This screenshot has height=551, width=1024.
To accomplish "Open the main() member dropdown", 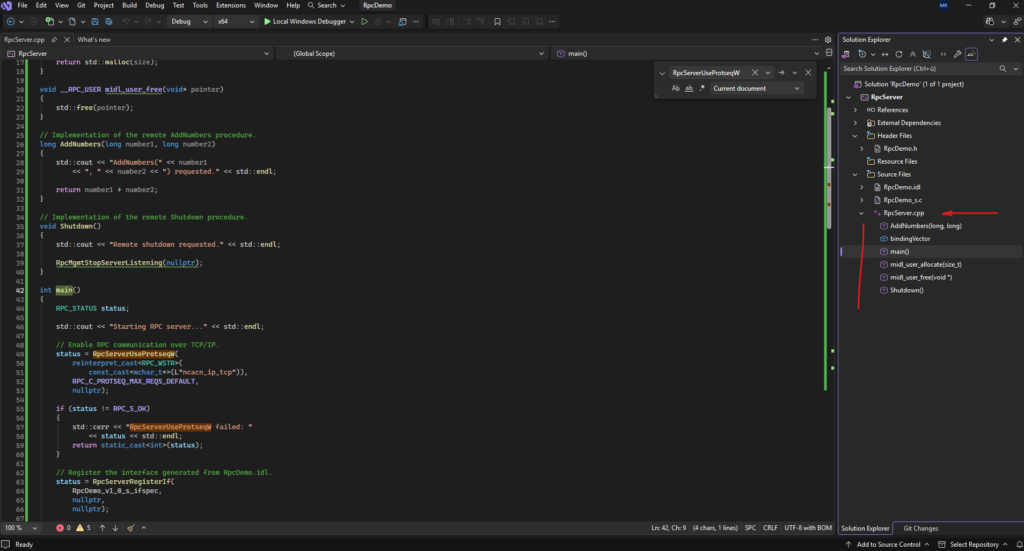I will tap(687, 54).
